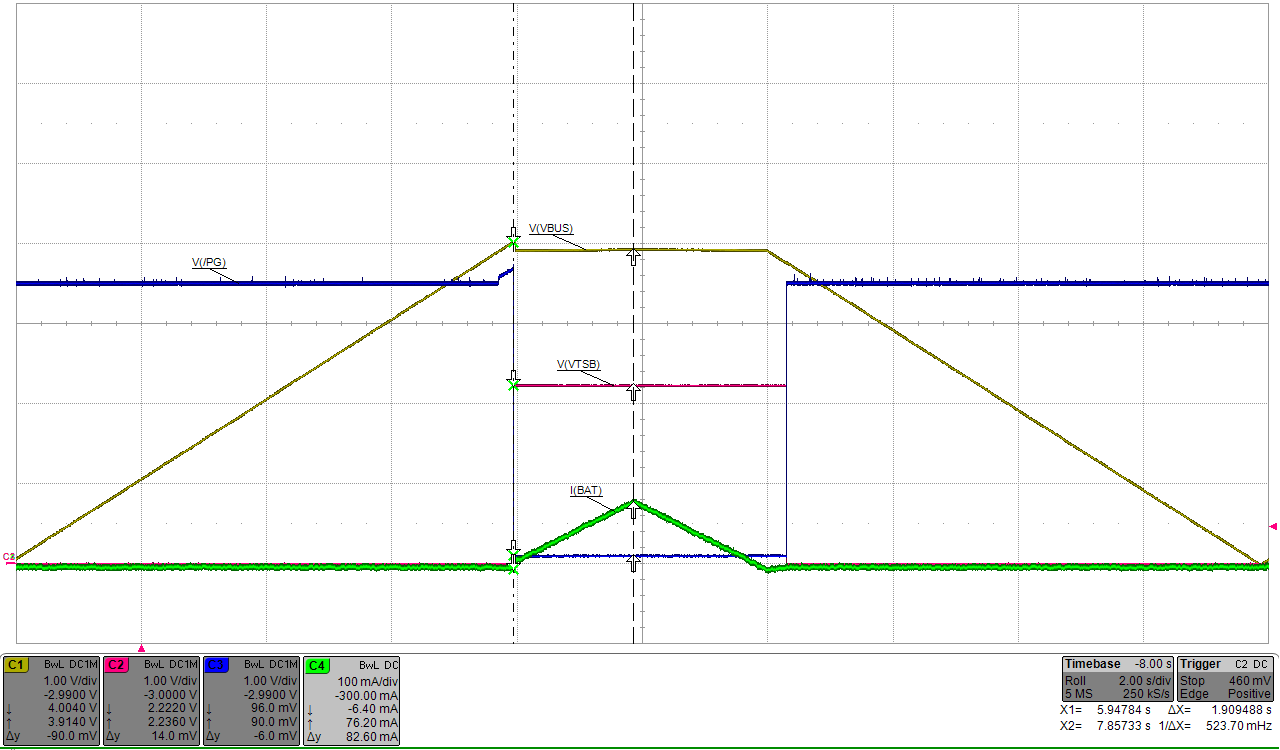Click the green X1 cursor cross marker

[513, 241]
